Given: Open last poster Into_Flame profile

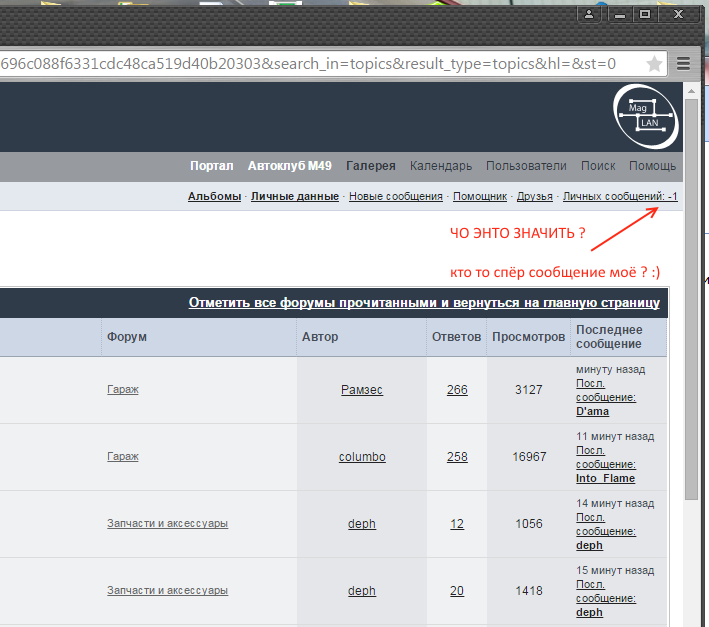Looking at the screenshot, I should click(605, 478).
